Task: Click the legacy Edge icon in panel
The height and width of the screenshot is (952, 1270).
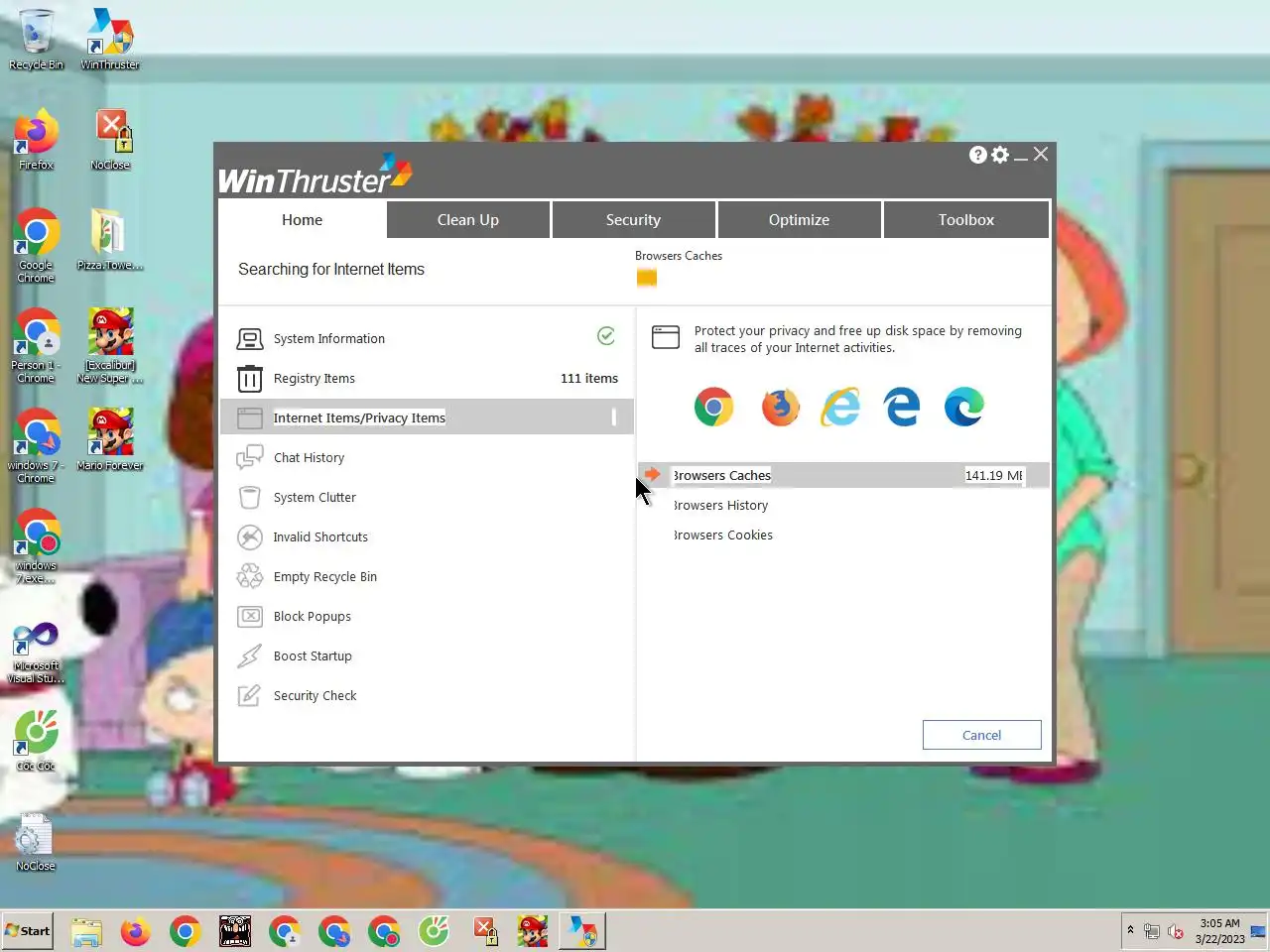Action: (902, 407)
